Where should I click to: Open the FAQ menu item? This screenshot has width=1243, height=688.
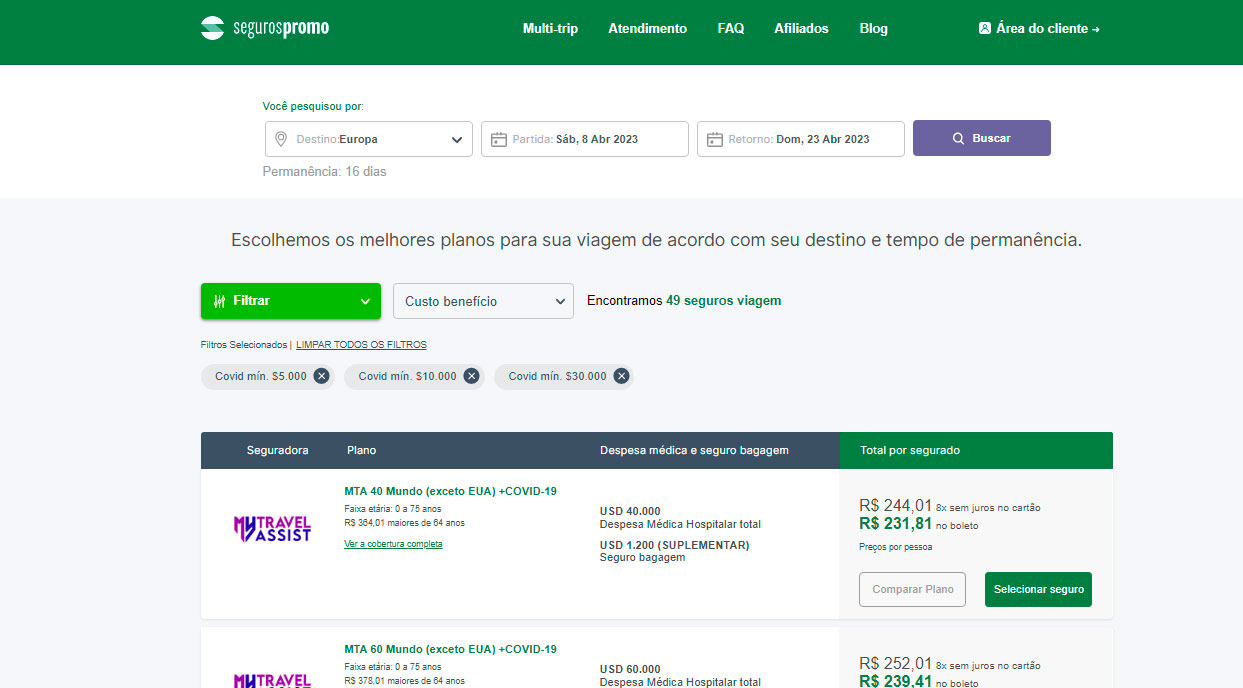731,28
